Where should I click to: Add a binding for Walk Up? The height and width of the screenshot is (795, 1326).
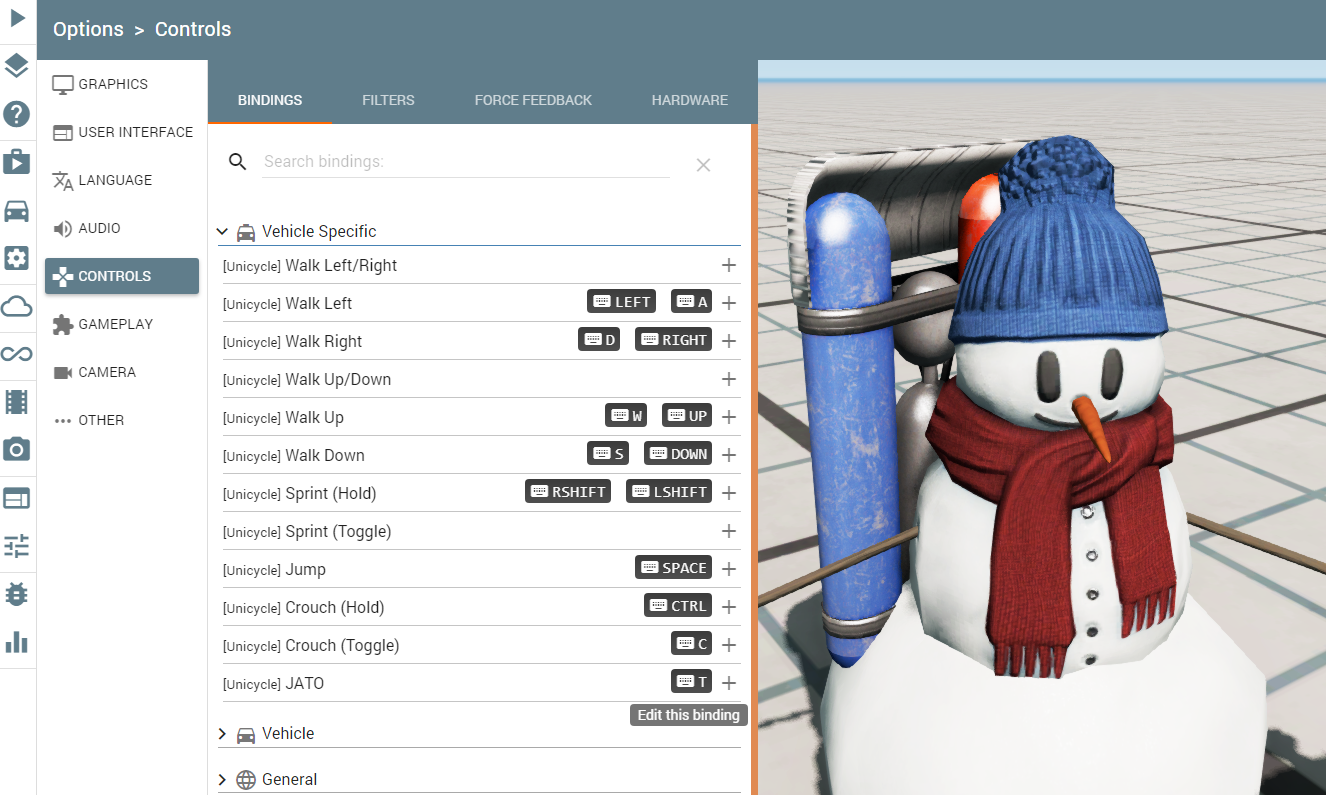729,417
